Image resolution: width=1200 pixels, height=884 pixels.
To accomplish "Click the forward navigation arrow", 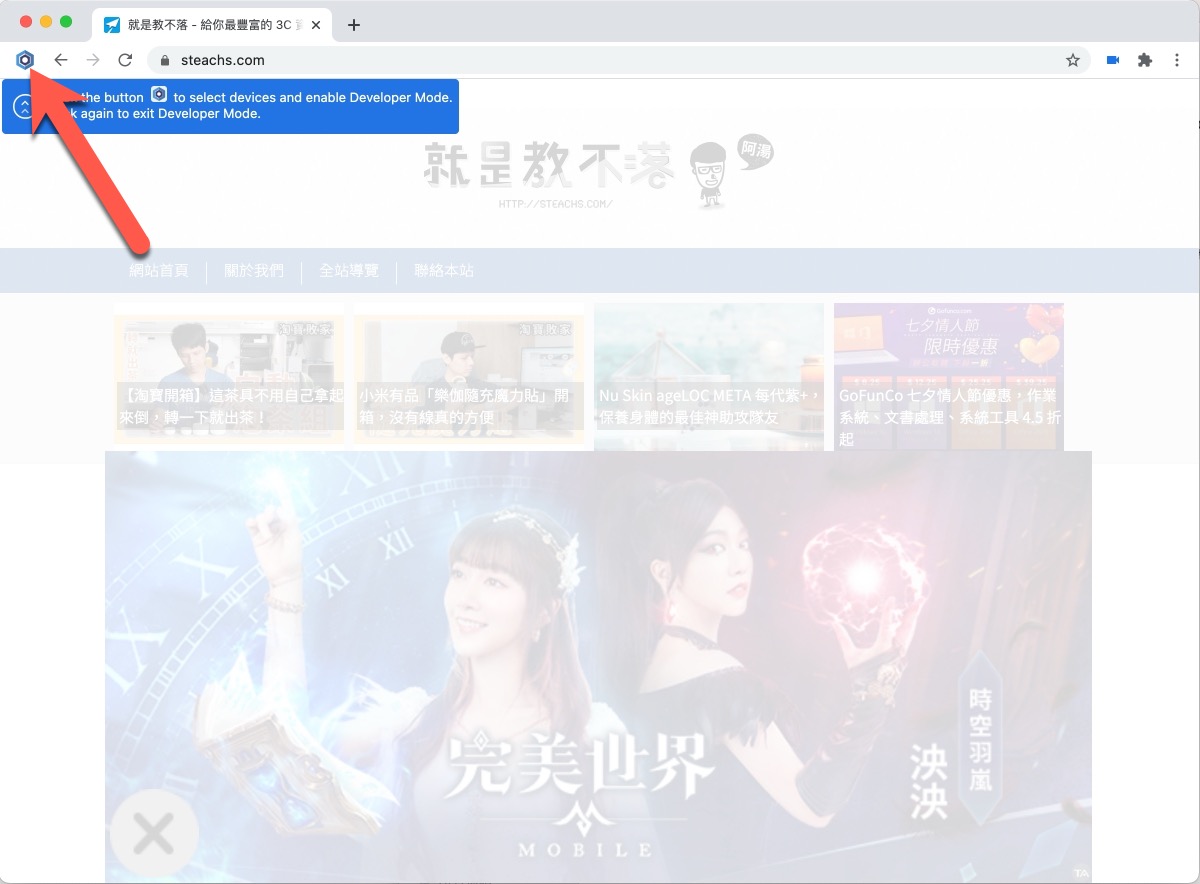I will click(x=93, y=60).
